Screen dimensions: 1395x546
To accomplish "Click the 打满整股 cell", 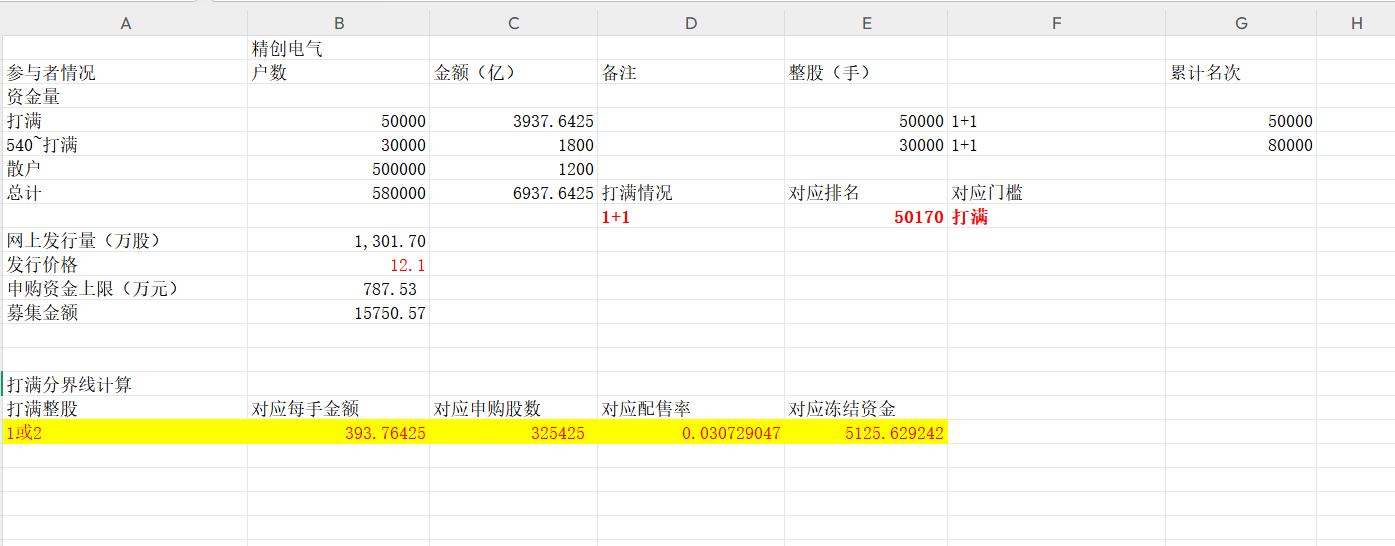I will point(125,408).
